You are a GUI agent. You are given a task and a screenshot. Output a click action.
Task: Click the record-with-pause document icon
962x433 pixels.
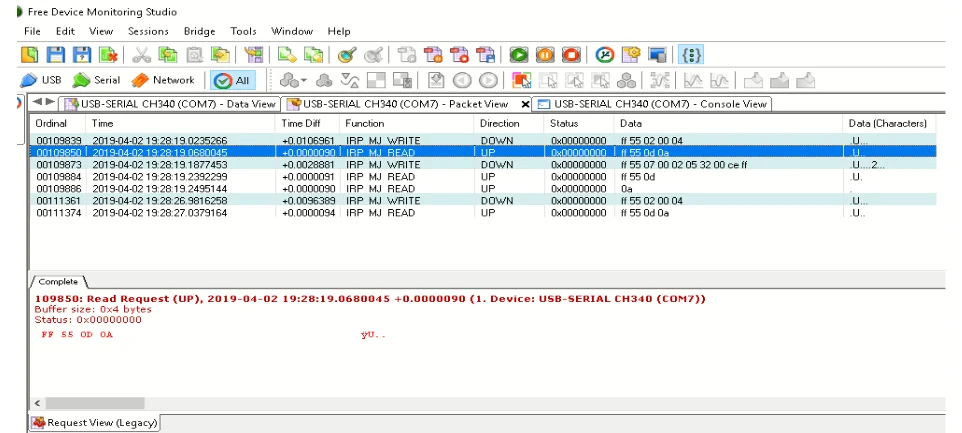(433, 55)
